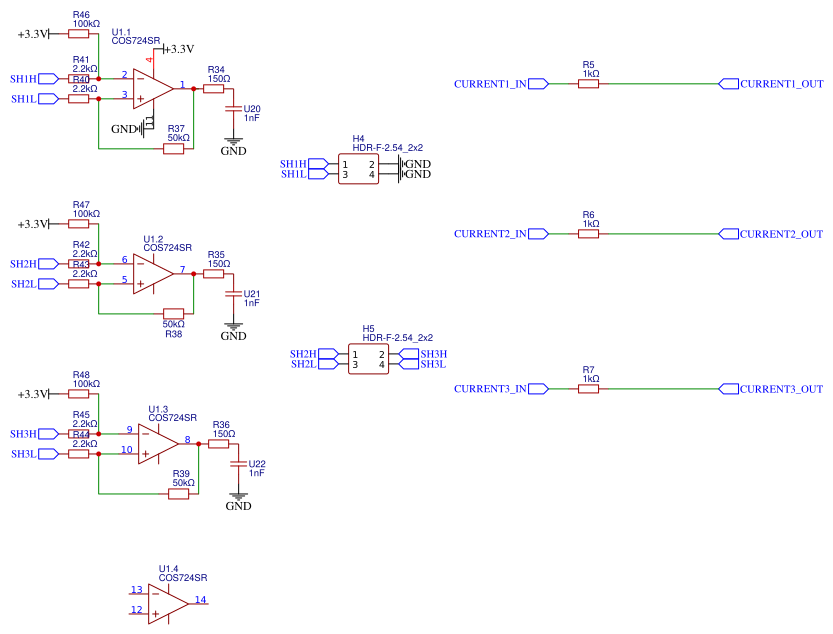The height and width of the screenshot is (634, 833).
Task: Select capacitor U20 1nF symbol
Action: click(233, 109)
